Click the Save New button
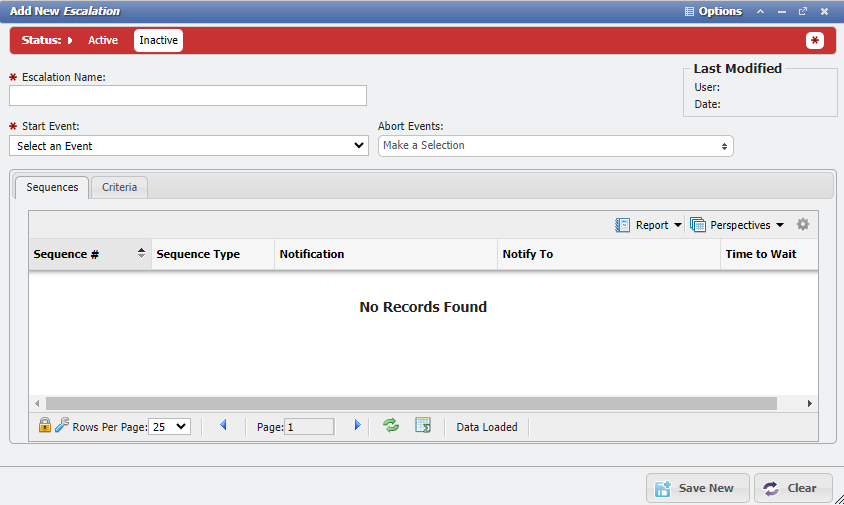This screenshot has height=505, width=844. [696, 488]
